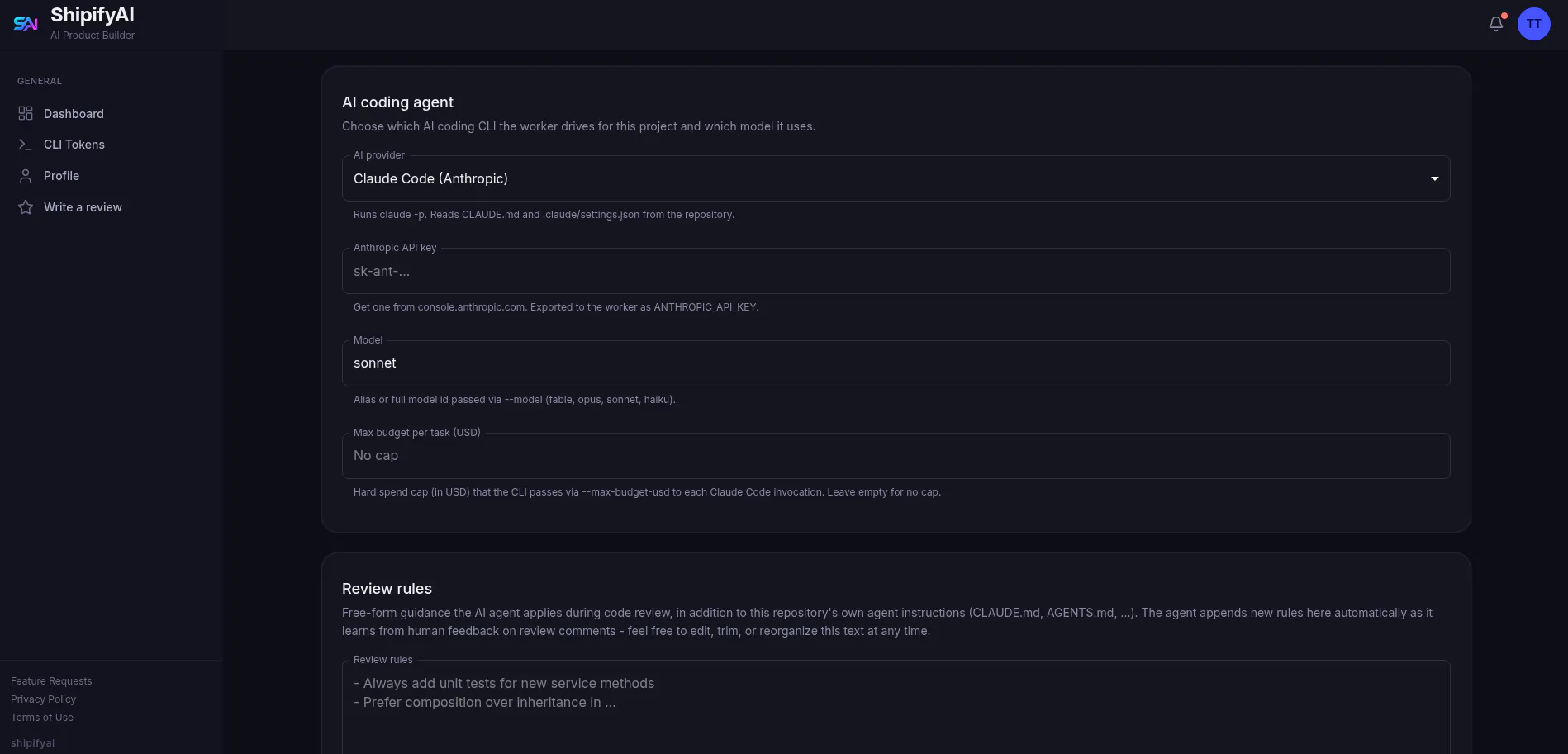Focus the Max budget per task field
The image size is (1568, 754).
coord(896,456)
